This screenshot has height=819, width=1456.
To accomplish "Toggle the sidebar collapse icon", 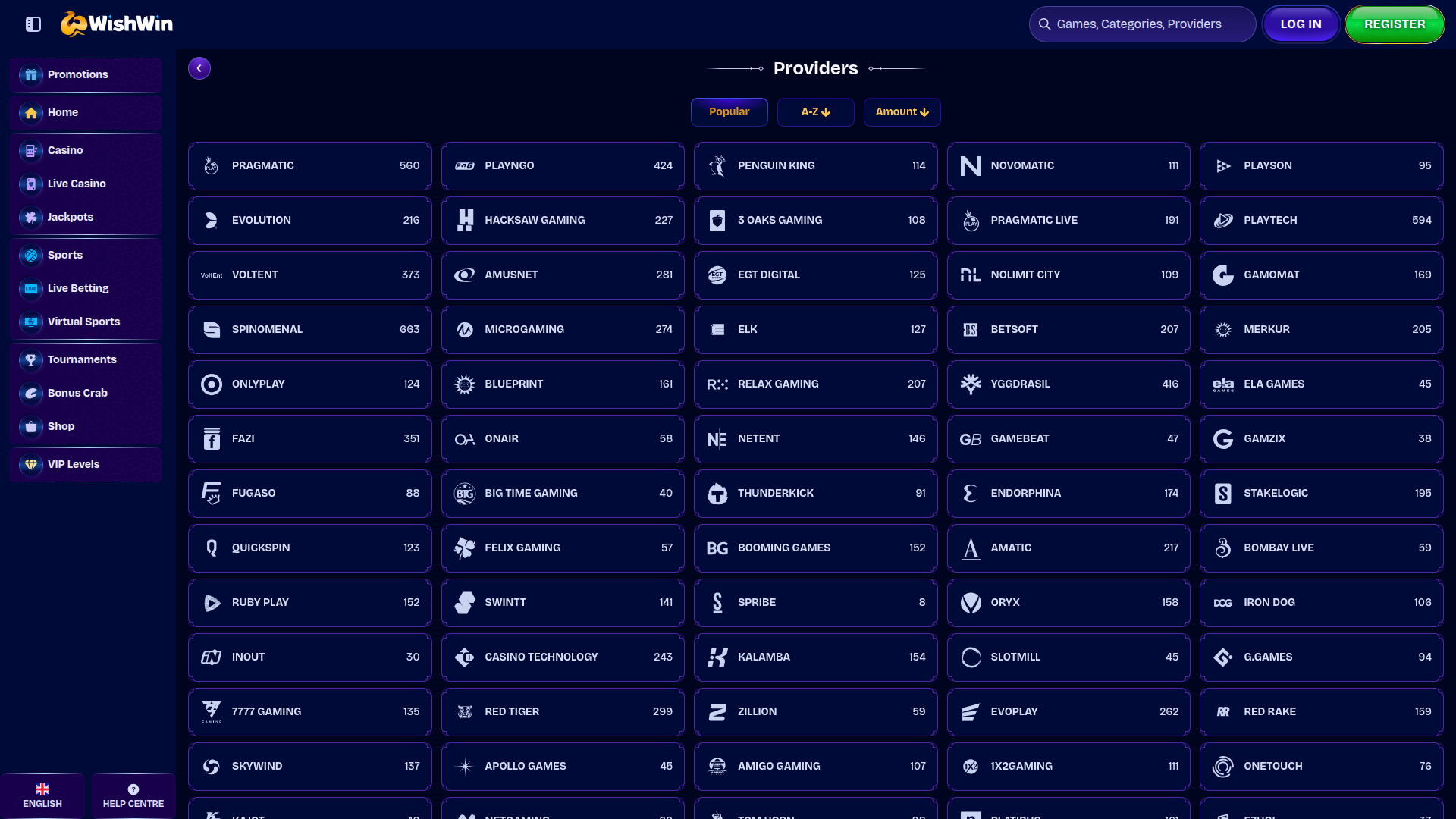I will (33, 24).
